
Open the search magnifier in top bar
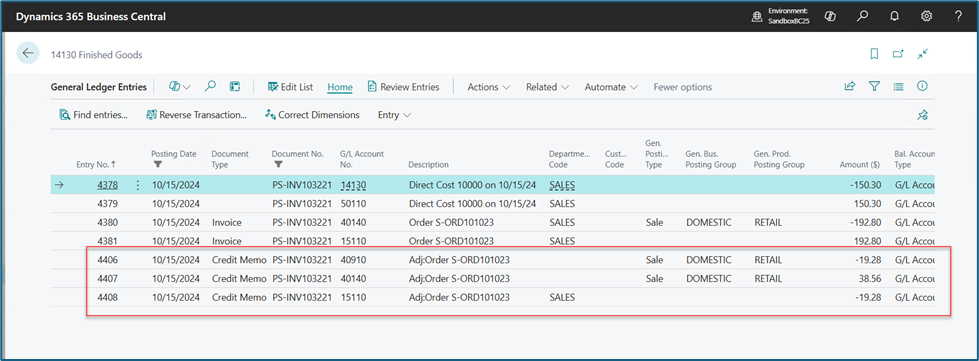tap(862, 16)
